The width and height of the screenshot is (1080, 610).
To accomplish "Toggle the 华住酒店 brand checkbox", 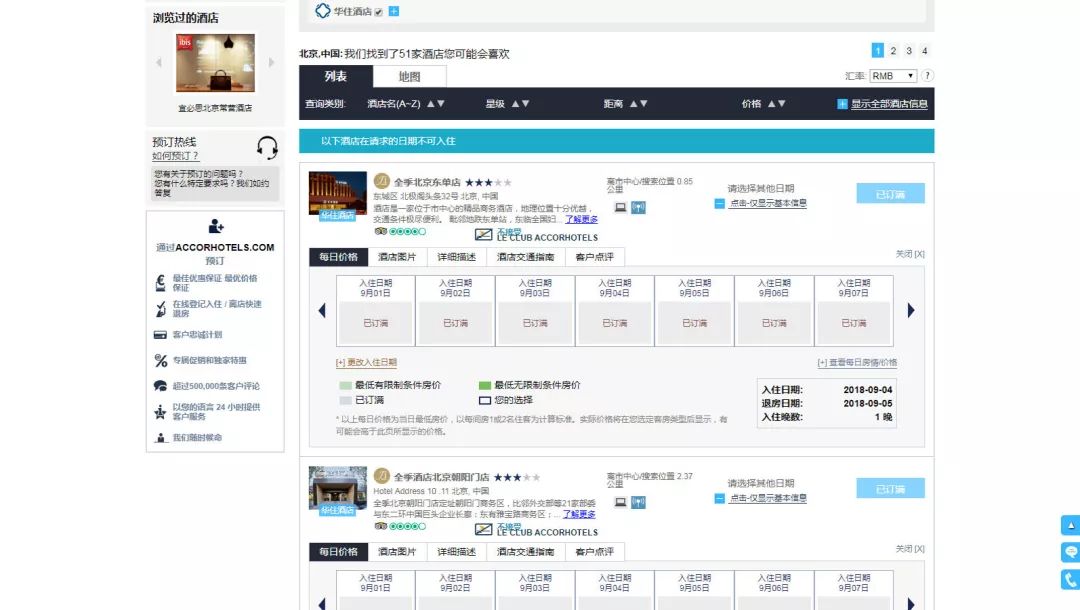I will pyautogui.click(x=378, y=12).
